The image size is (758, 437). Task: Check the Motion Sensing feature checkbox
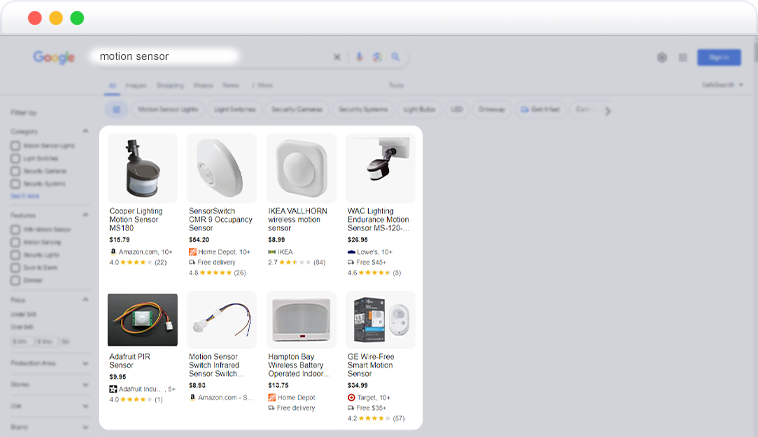tap(15, 242)
